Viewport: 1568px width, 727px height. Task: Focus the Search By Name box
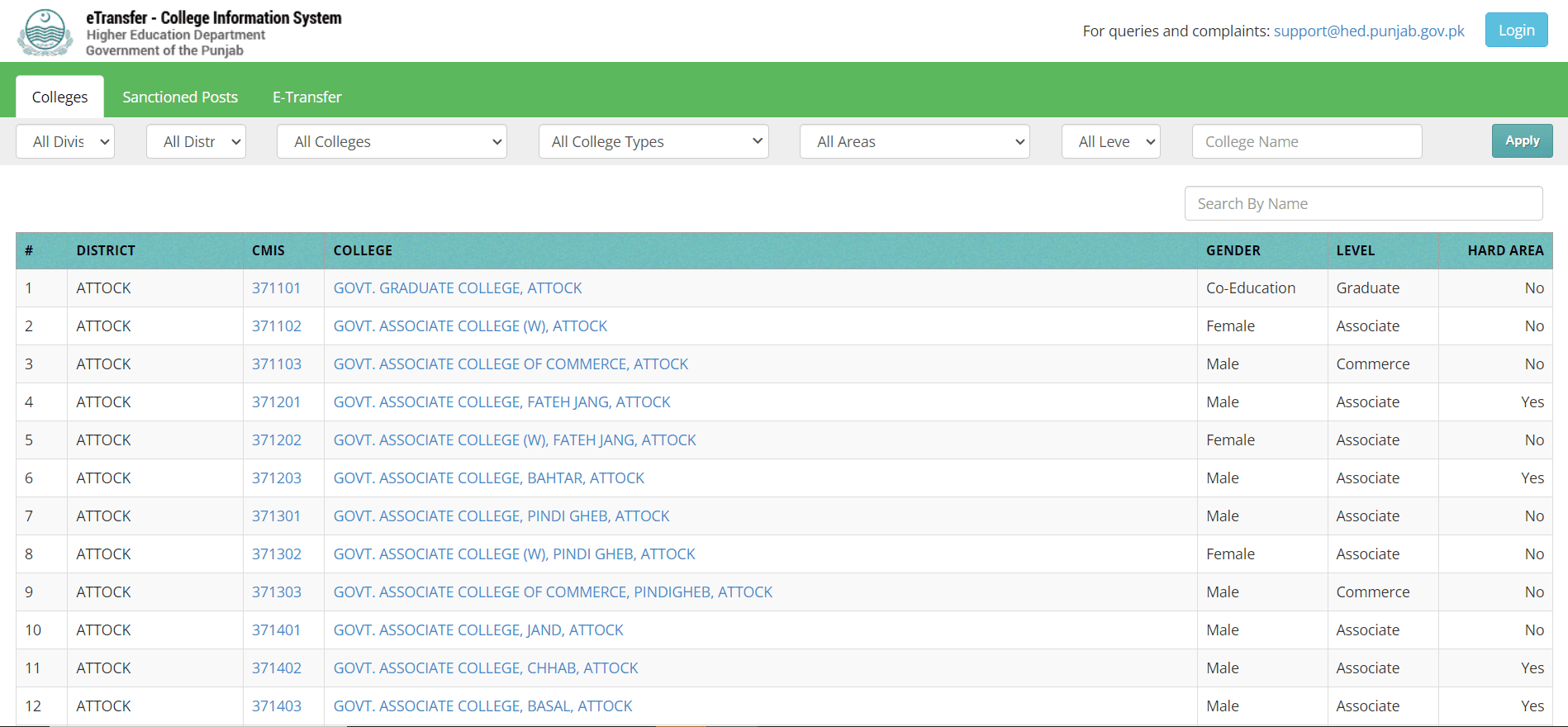[1363, 203]
